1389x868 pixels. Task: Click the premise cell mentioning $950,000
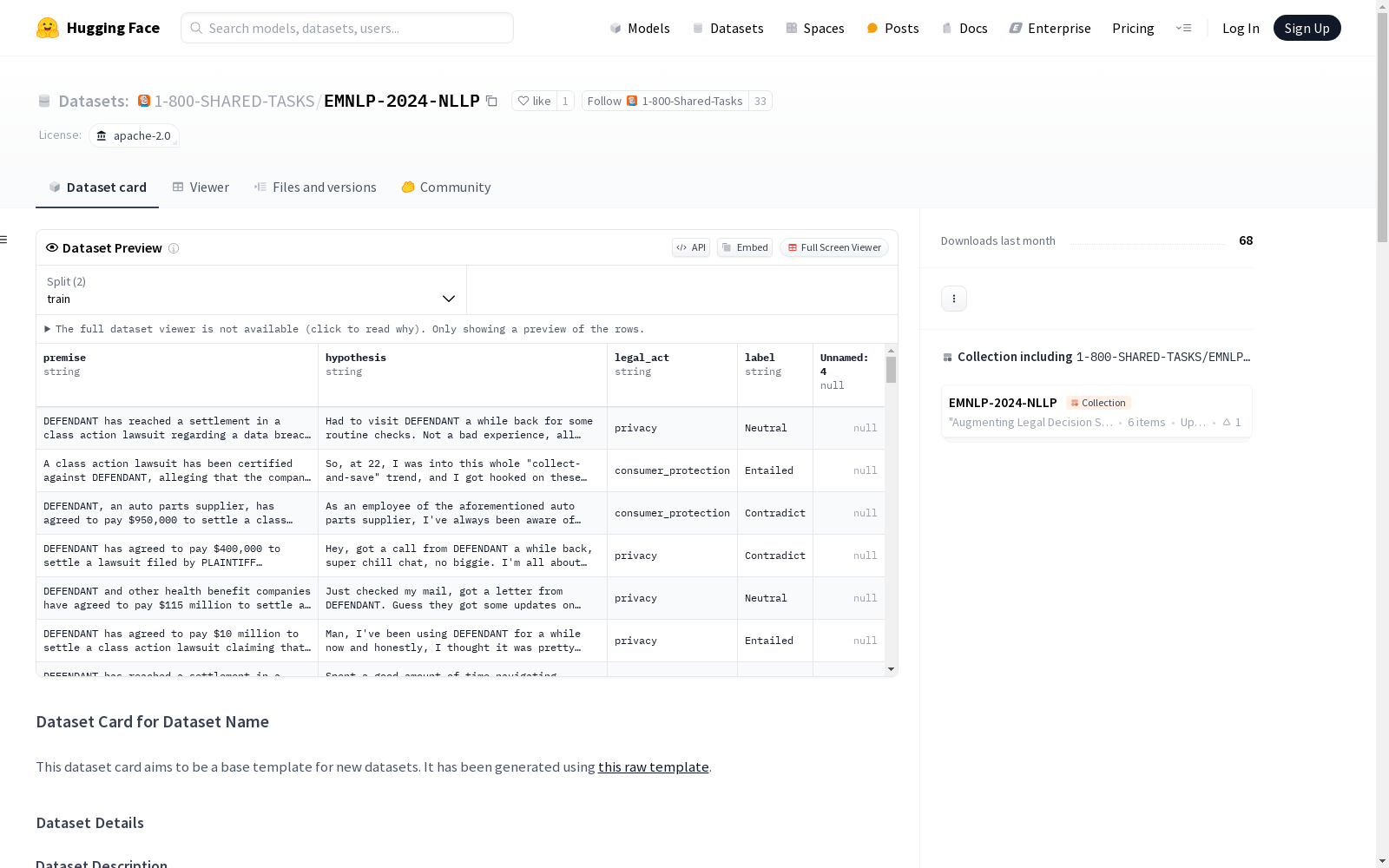pyautogui.click(x=177, y=513)
